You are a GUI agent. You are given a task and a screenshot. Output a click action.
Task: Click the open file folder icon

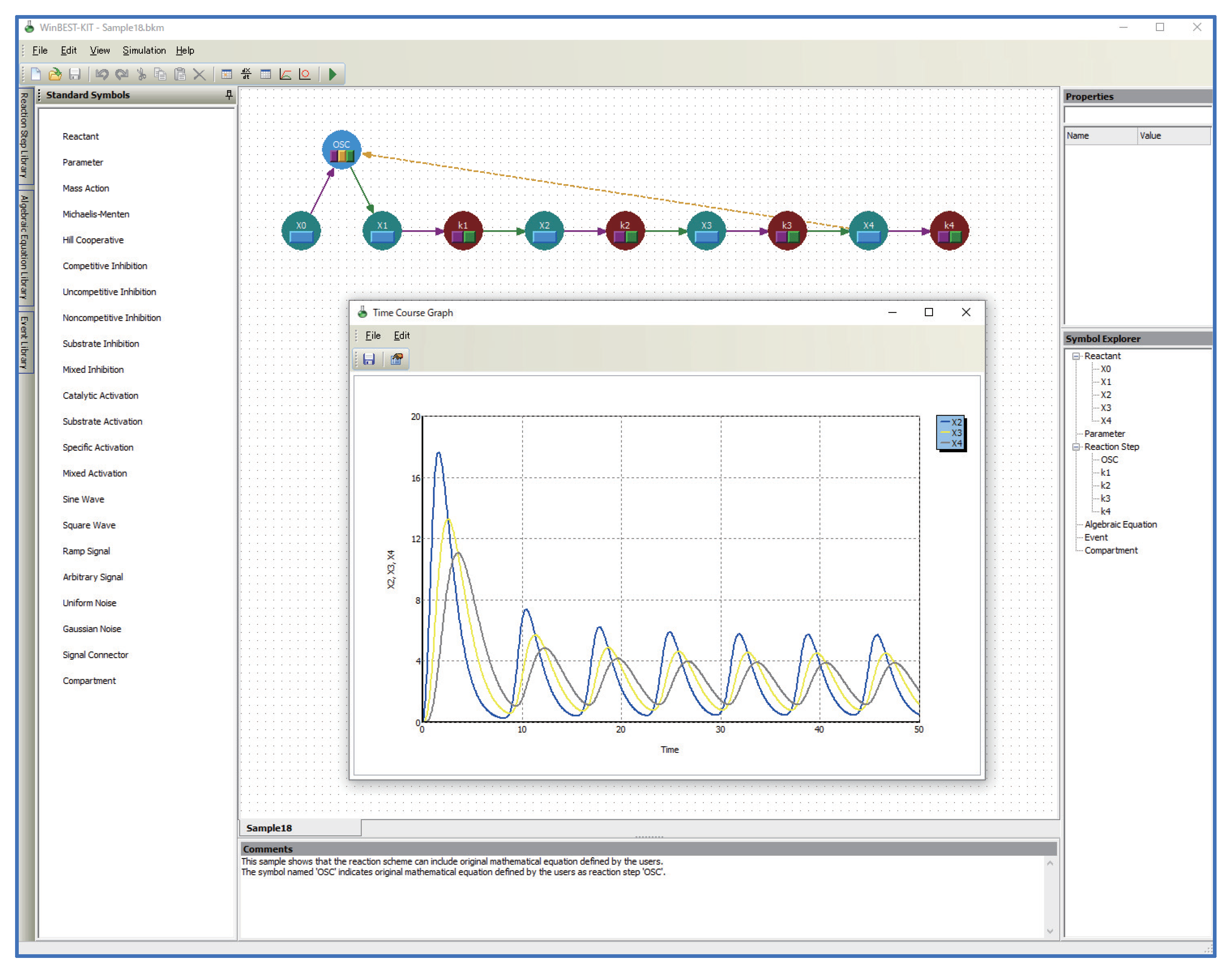(x=55, y=74)
